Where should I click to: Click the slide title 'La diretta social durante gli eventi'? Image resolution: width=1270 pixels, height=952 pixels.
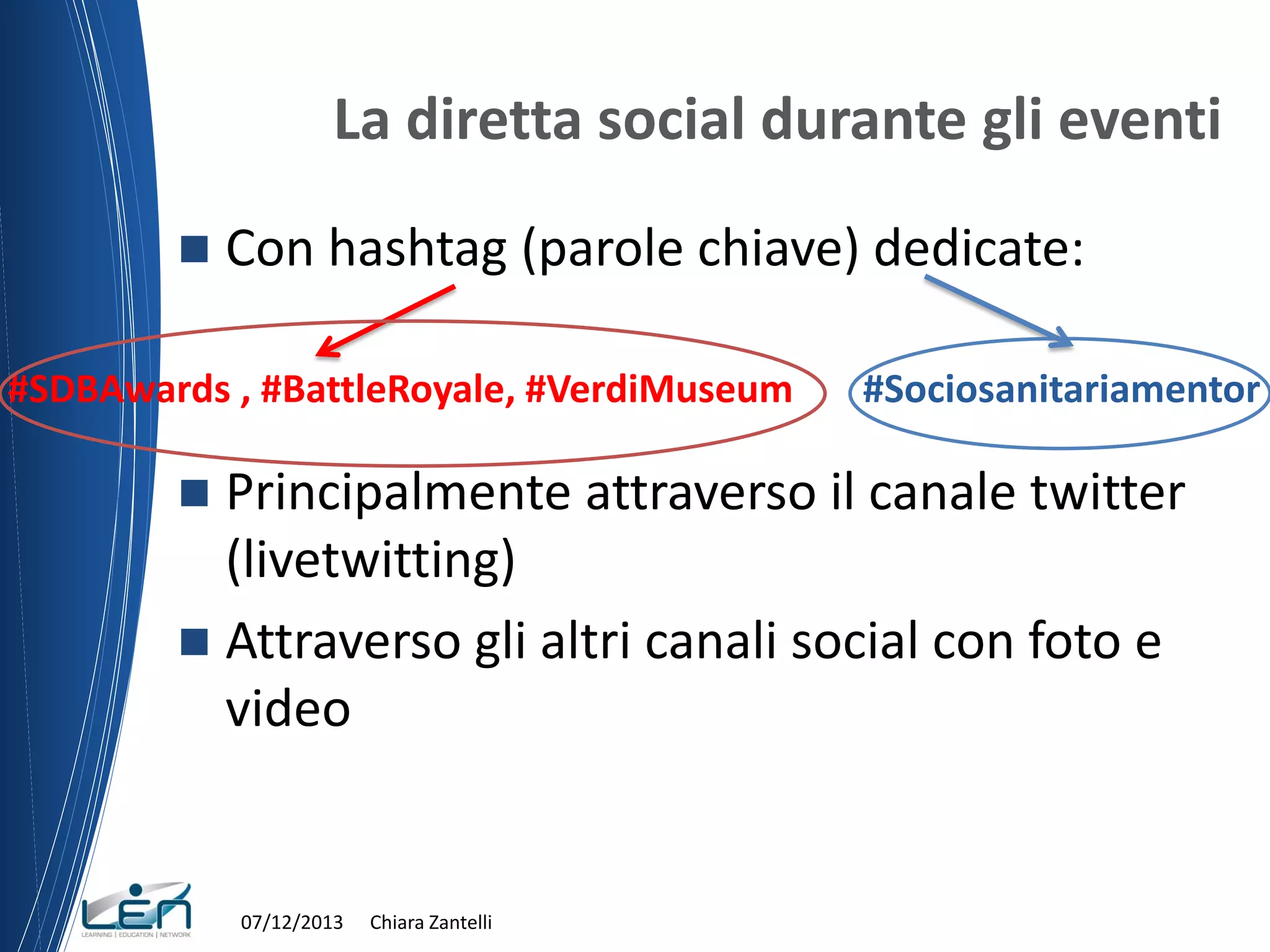(778, 120)
